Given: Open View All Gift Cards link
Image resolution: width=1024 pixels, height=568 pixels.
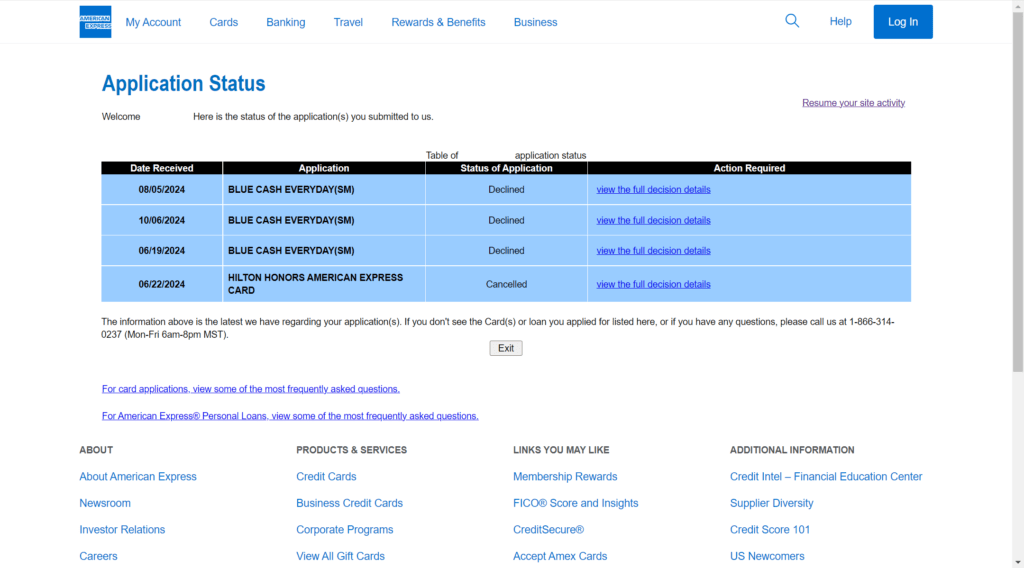Looking at the screenshot, I should click(x=340, y=556).
